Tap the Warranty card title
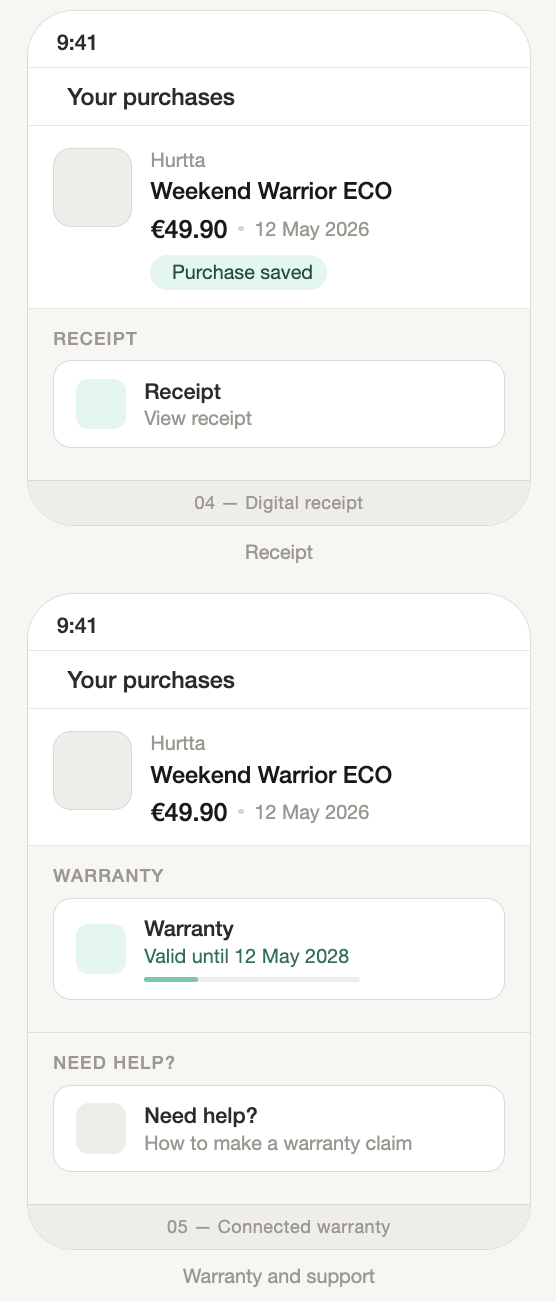The height and width of the screenshot is (1302, 556). click(x=189, y=929)
